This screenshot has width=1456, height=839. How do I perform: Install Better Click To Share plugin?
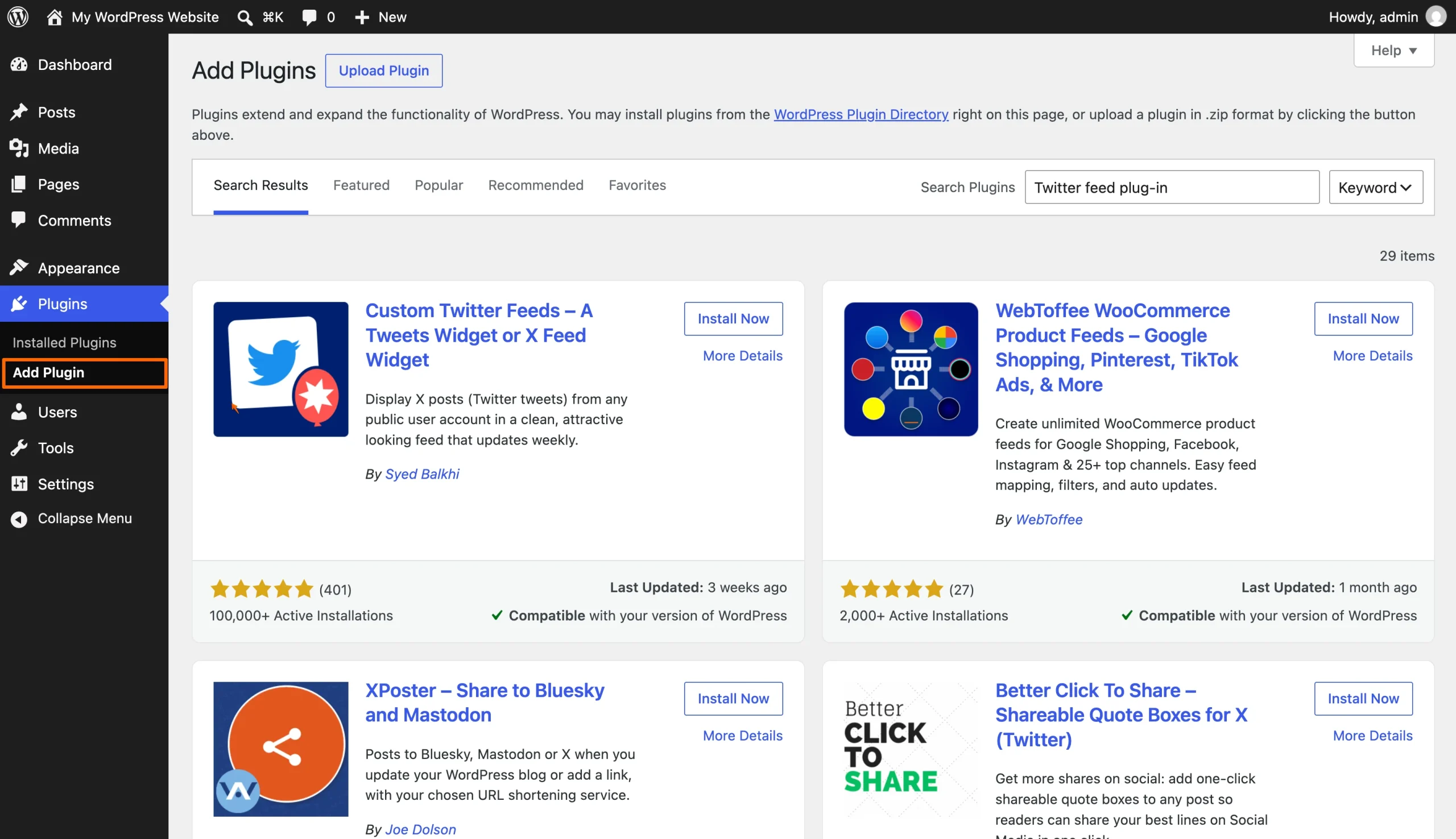point(1363,699)
